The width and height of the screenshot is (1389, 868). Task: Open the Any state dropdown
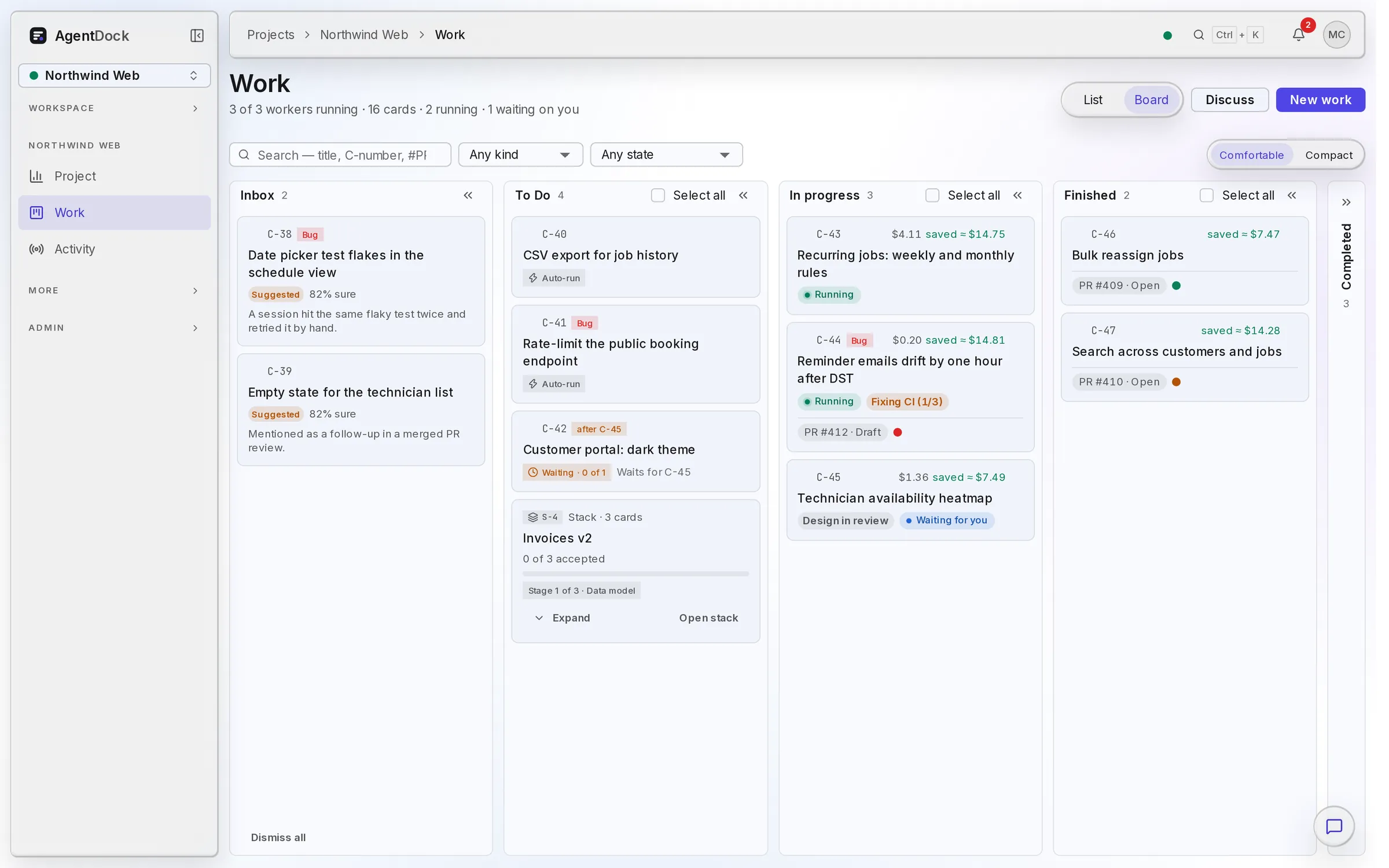point(666,155)
